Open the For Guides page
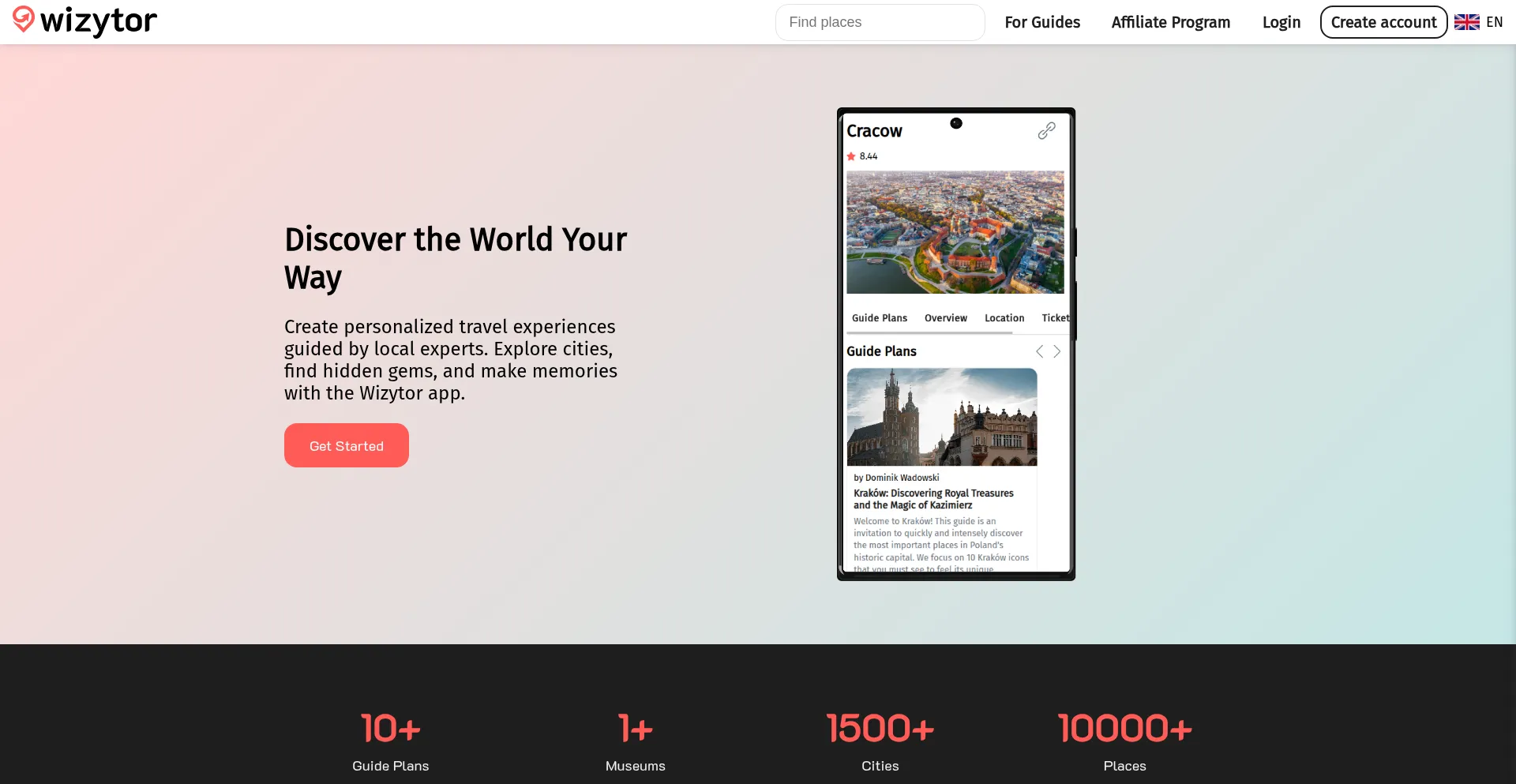The image size is (1516, 784). tap(1042, 22)
